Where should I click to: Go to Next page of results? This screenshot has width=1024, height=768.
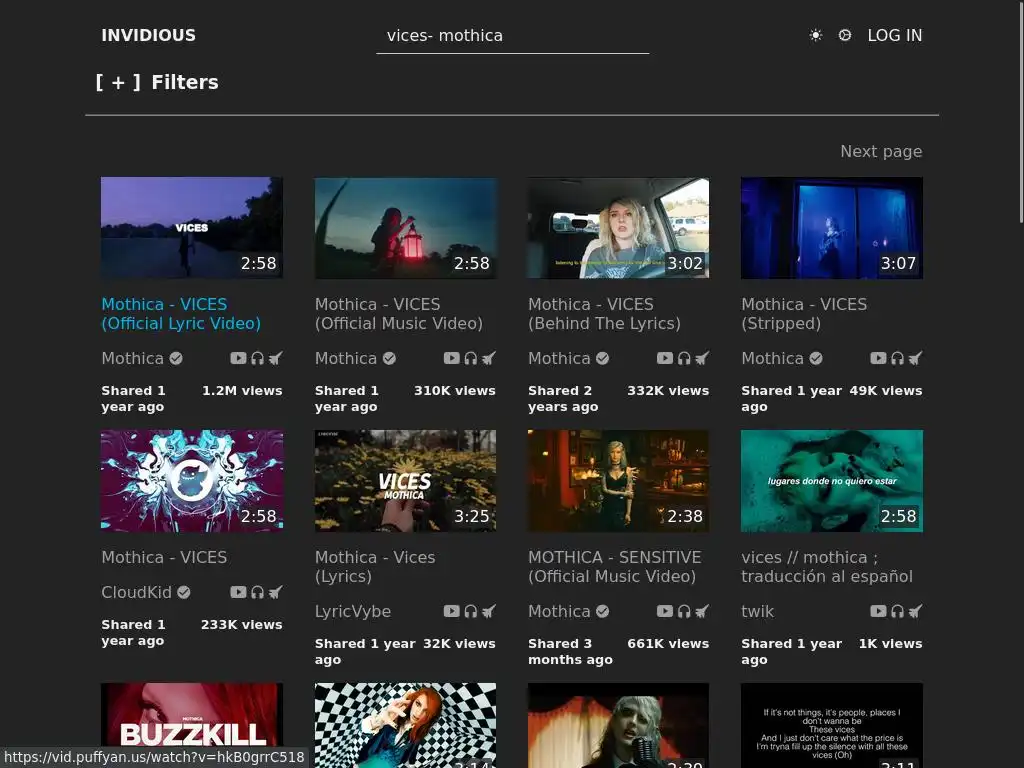click(x=881, y=152)
